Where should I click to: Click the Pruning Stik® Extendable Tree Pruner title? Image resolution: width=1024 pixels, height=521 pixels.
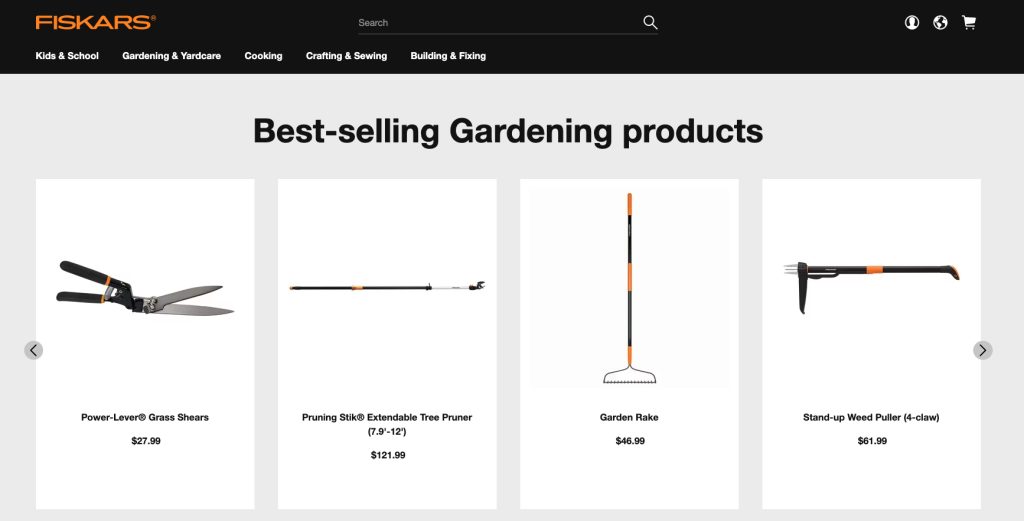click(x=387, y=424)
